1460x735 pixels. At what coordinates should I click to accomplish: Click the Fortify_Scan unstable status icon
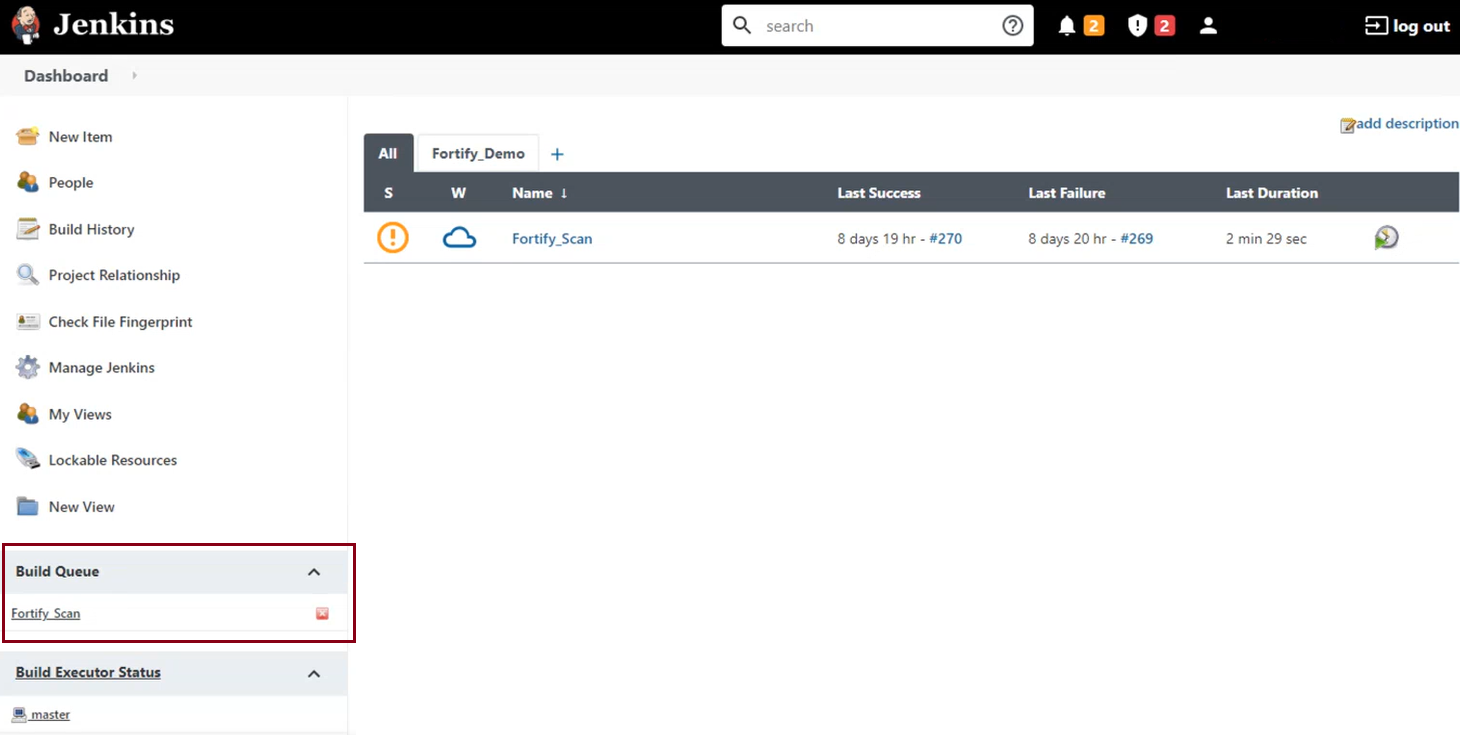click(x=393, y=238)
